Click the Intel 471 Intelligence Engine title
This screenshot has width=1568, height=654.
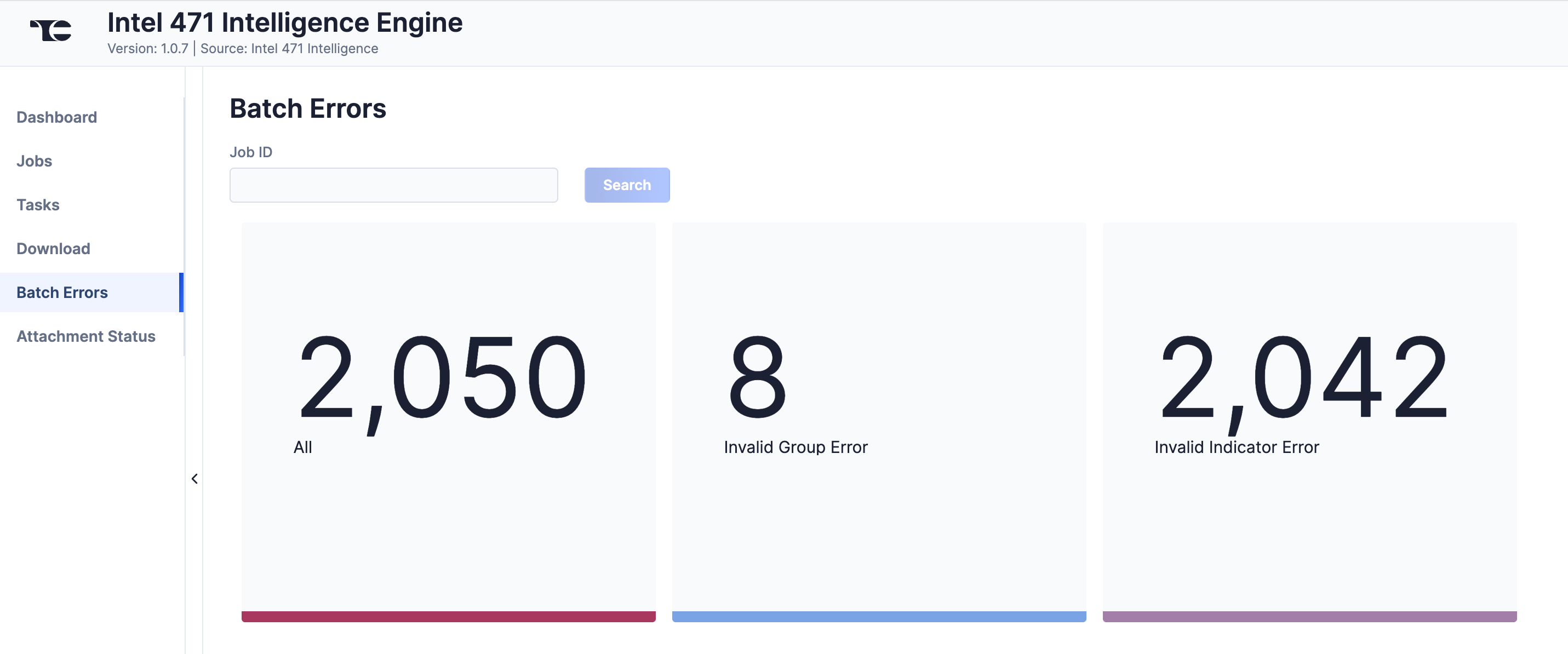[x=285, y=23]
